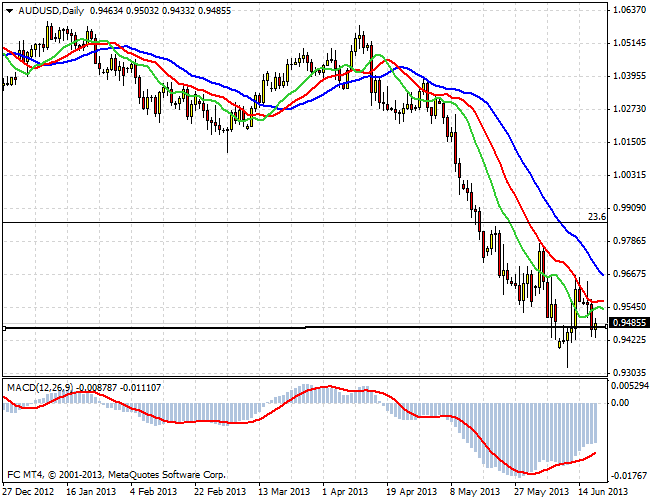Click the 19 Apr 2013 date label
650x500 pixels.
coord(412,492)
